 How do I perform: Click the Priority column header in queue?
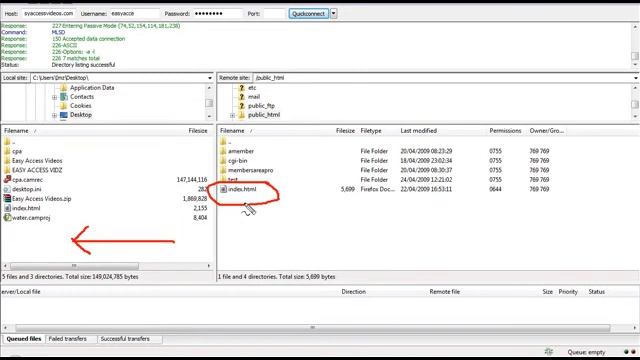(x=568, y=292)
